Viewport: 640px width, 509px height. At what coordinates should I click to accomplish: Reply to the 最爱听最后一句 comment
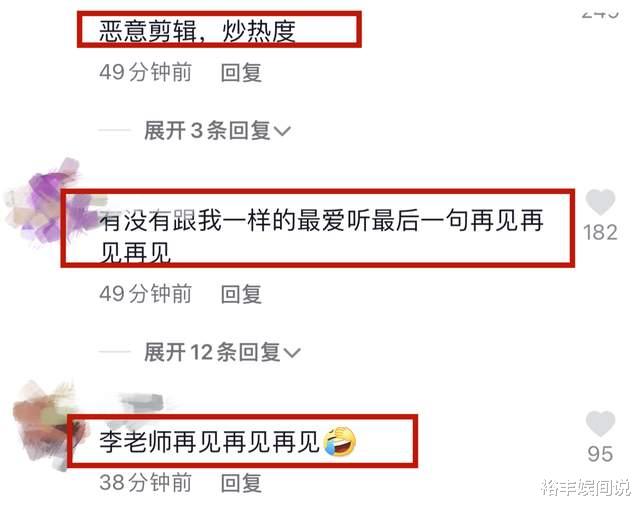(x=241, y=294)
